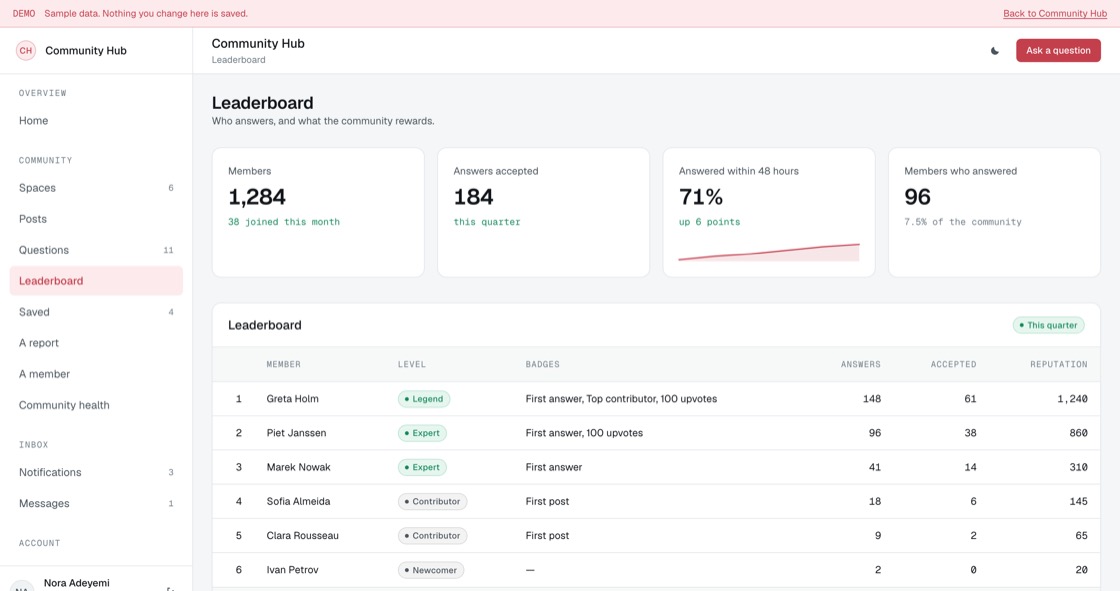Click the Leaderboard breadcrumb under Community Hub

239,60
